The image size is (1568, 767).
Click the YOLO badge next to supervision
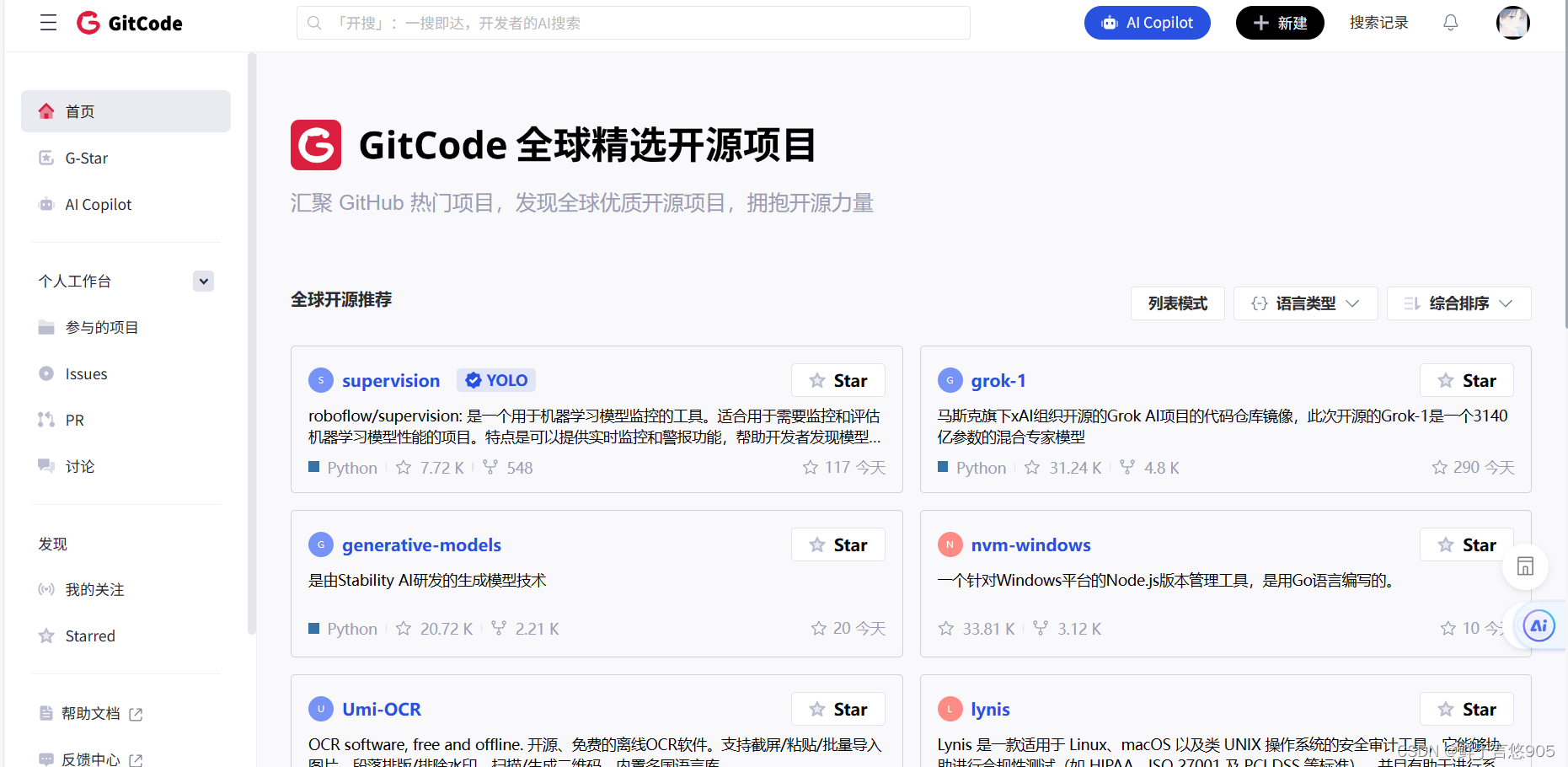[495, 380]
